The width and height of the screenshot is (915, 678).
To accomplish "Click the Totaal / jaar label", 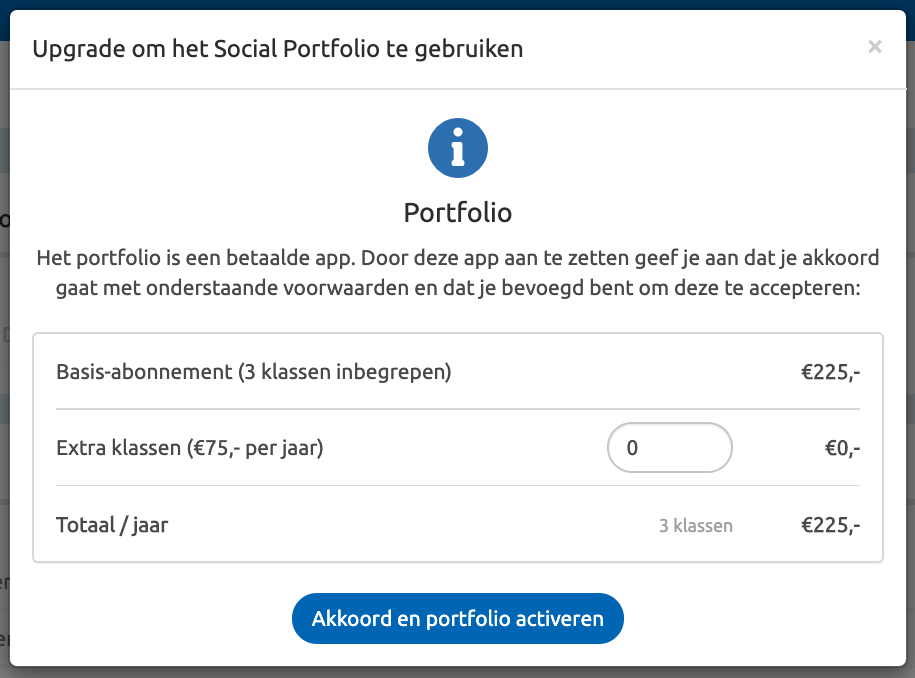I will 112,524.
